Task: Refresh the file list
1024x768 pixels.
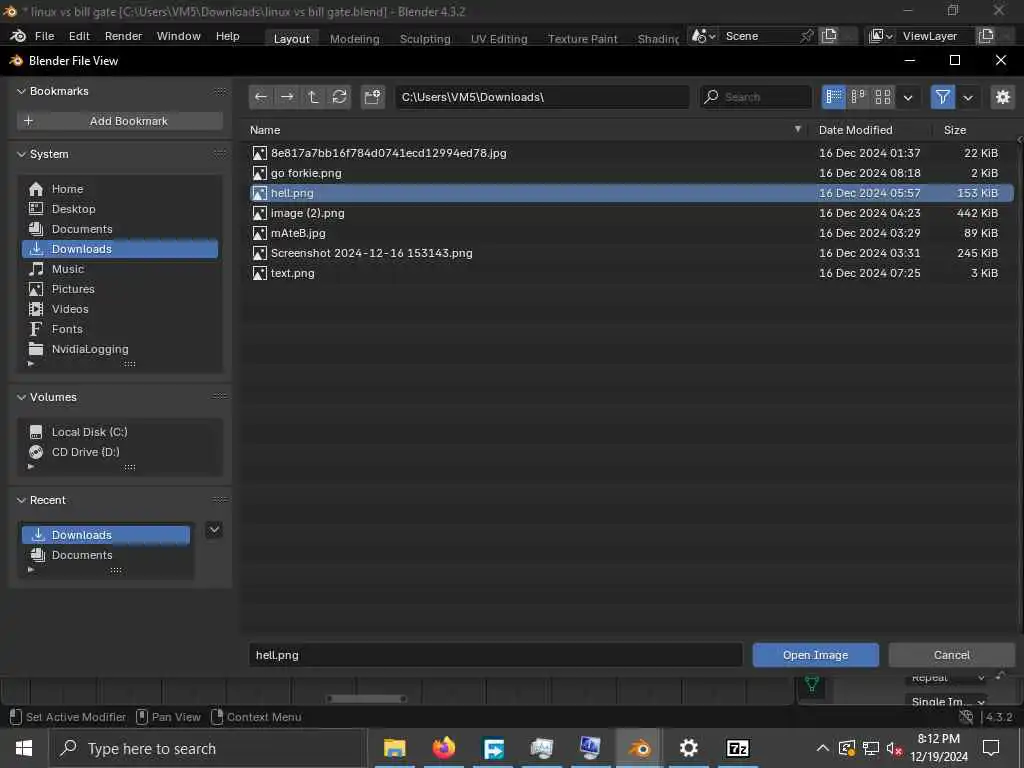Action: [340, 97]
